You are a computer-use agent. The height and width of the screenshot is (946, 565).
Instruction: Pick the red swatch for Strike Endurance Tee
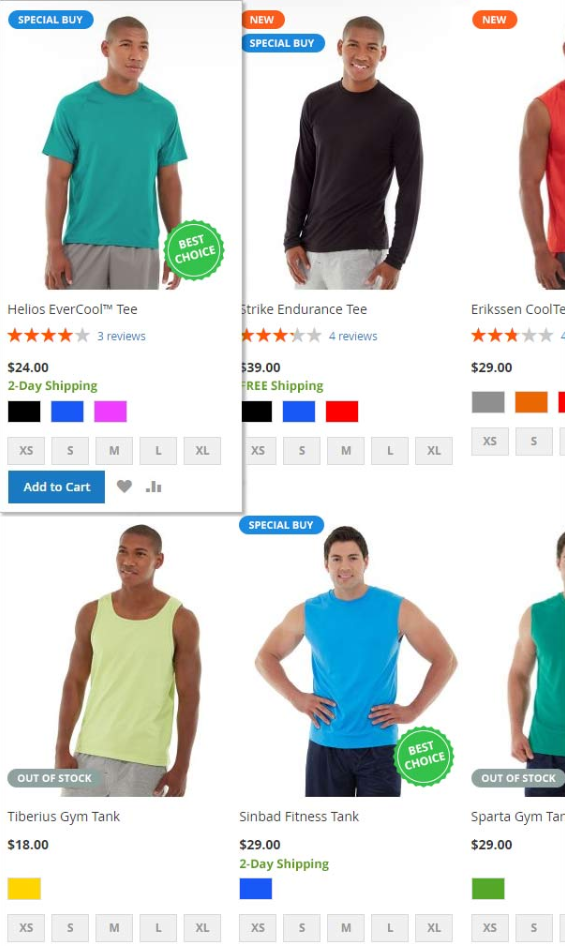click(342, 411)
